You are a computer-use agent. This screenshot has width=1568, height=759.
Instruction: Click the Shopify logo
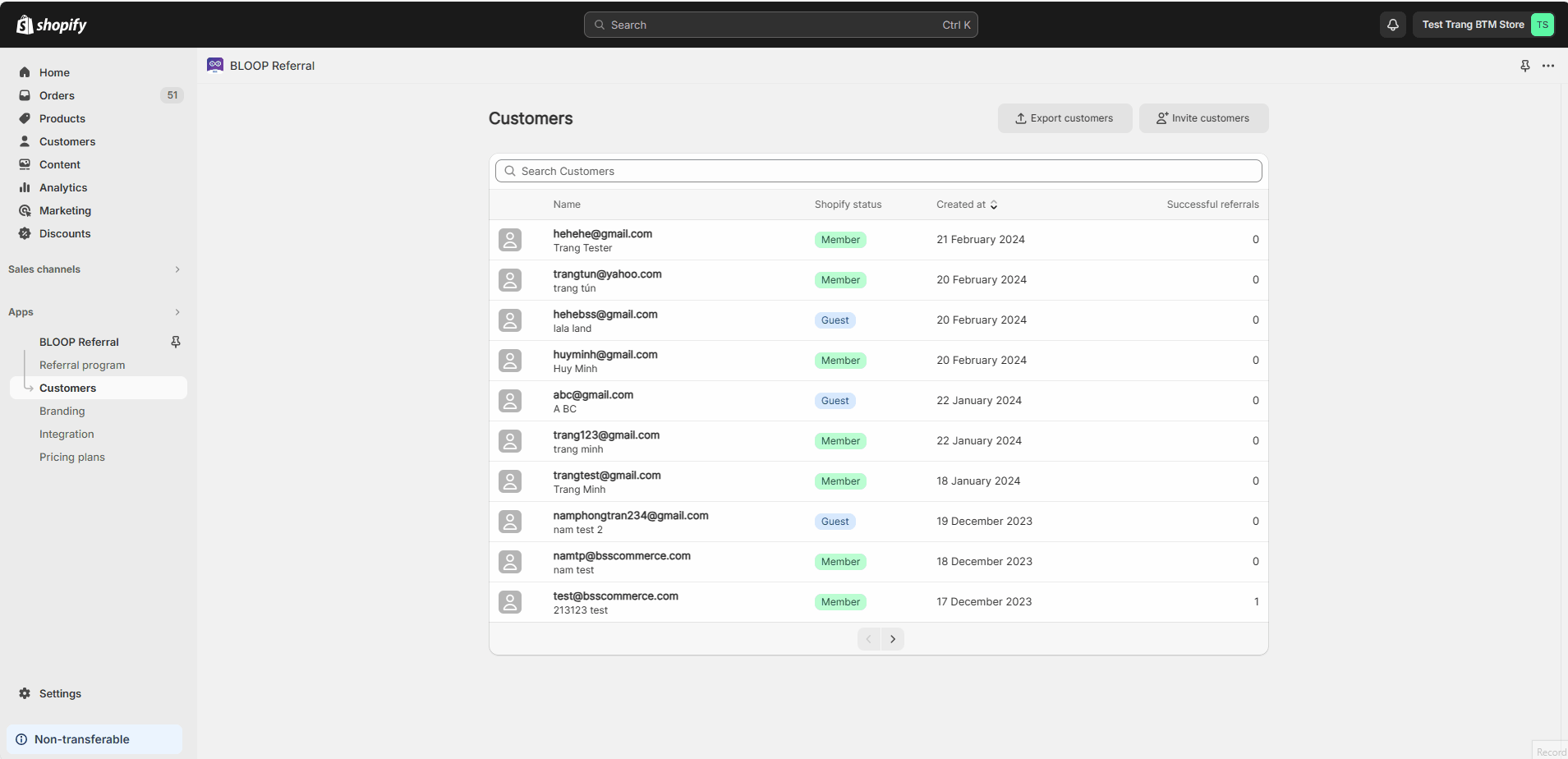52,25
